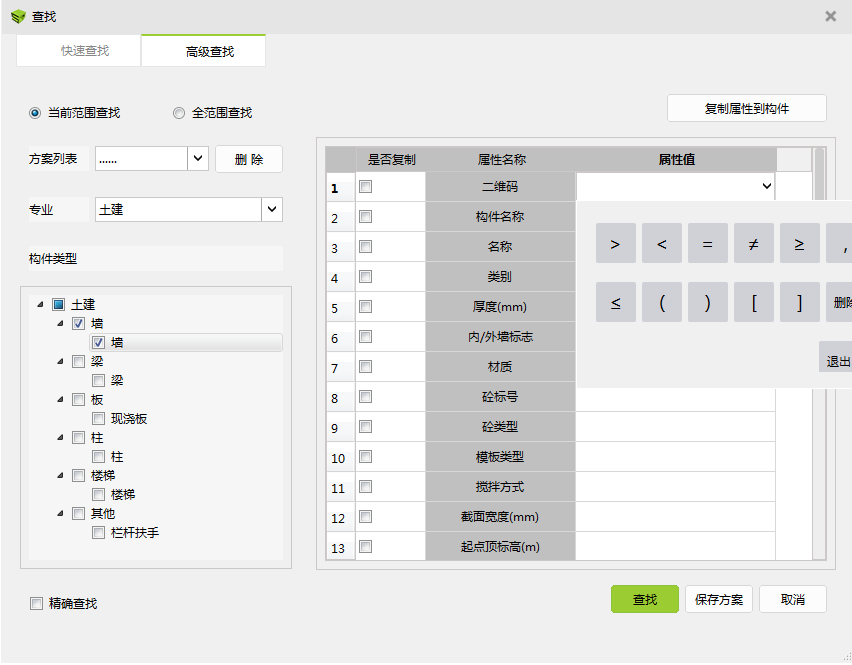Select the 楼梯 child tree item
The image size is (852, 665).
123,495
